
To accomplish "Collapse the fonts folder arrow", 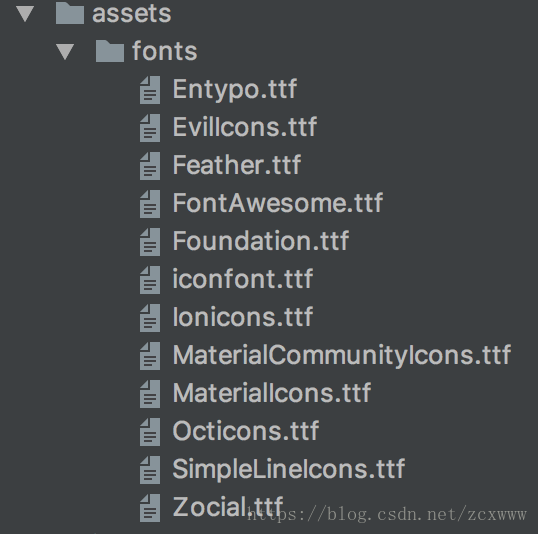I will (65, 52).
